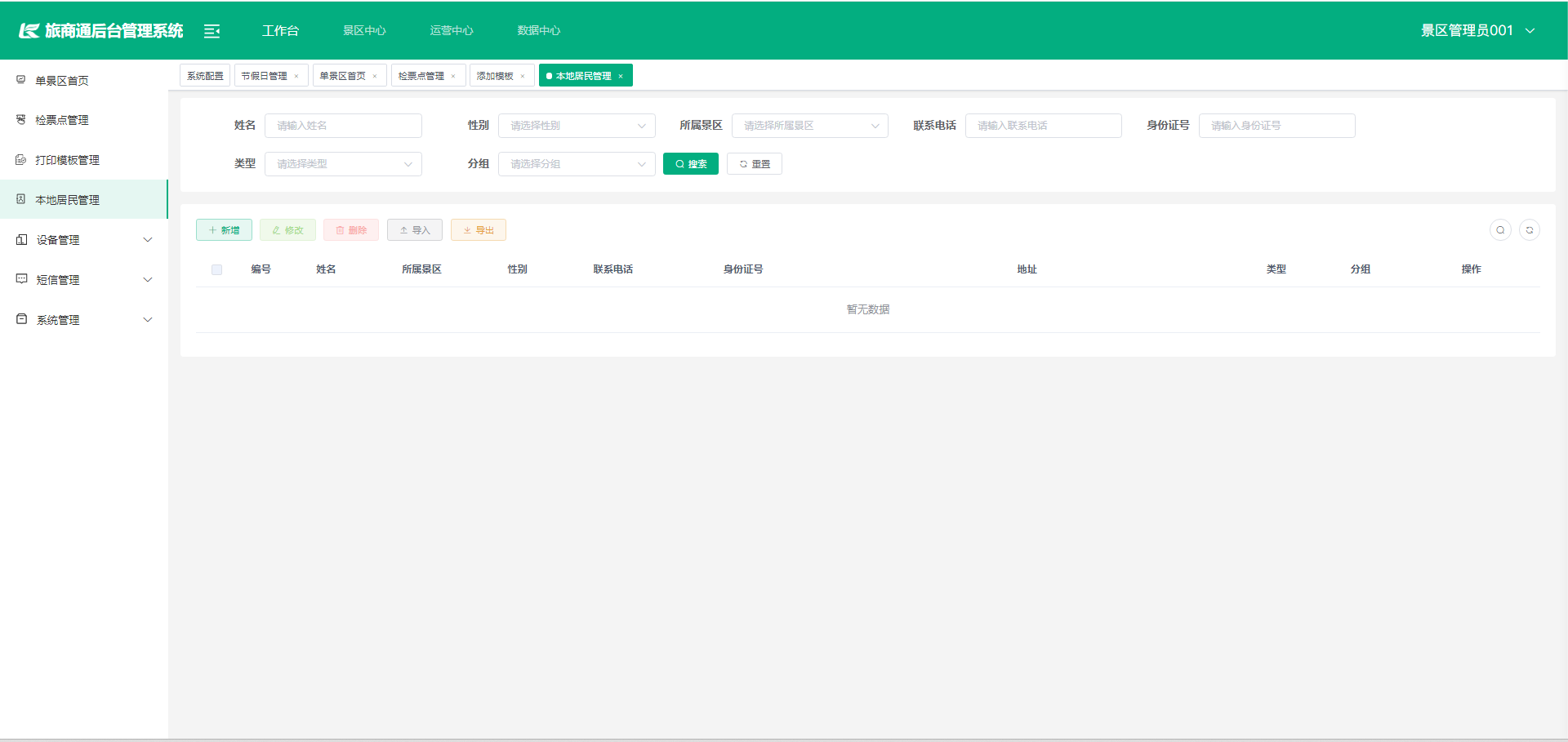Open the 数据中心 top menu
The width and height of the screenshot is (1568, 742).
tap(539, 30)
